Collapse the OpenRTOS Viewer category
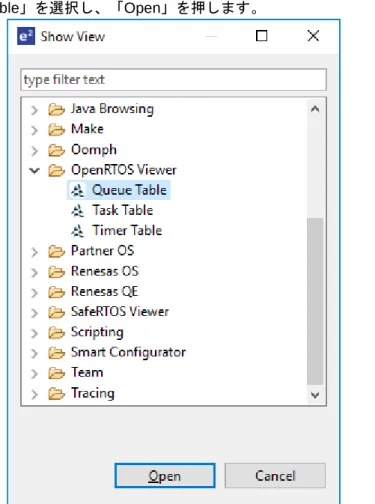375x504 pixels. [34, 171]
